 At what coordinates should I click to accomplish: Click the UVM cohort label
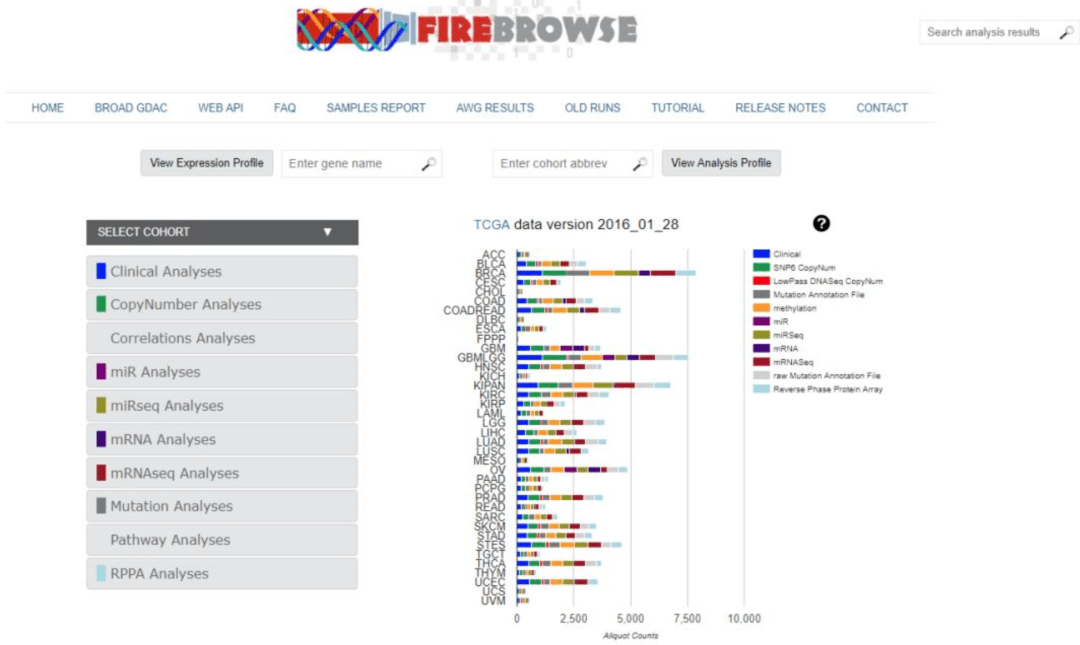(493, 601)
